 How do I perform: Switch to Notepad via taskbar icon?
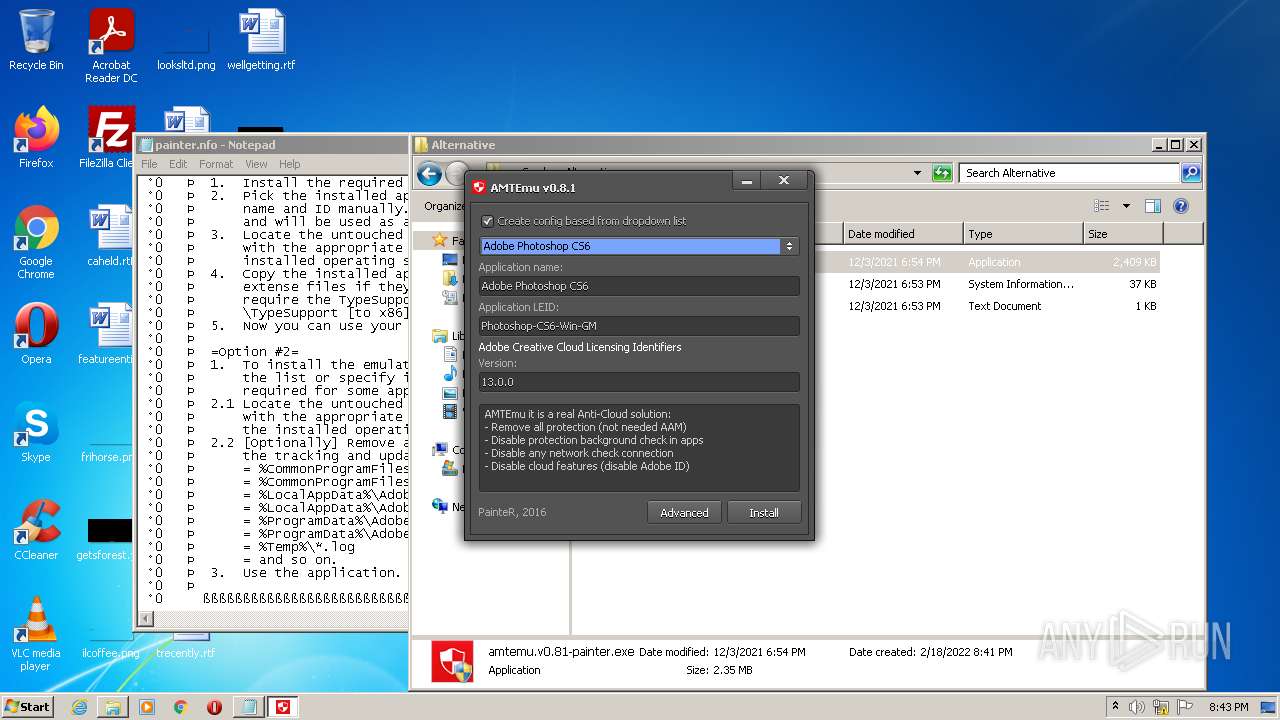(248, 707)
